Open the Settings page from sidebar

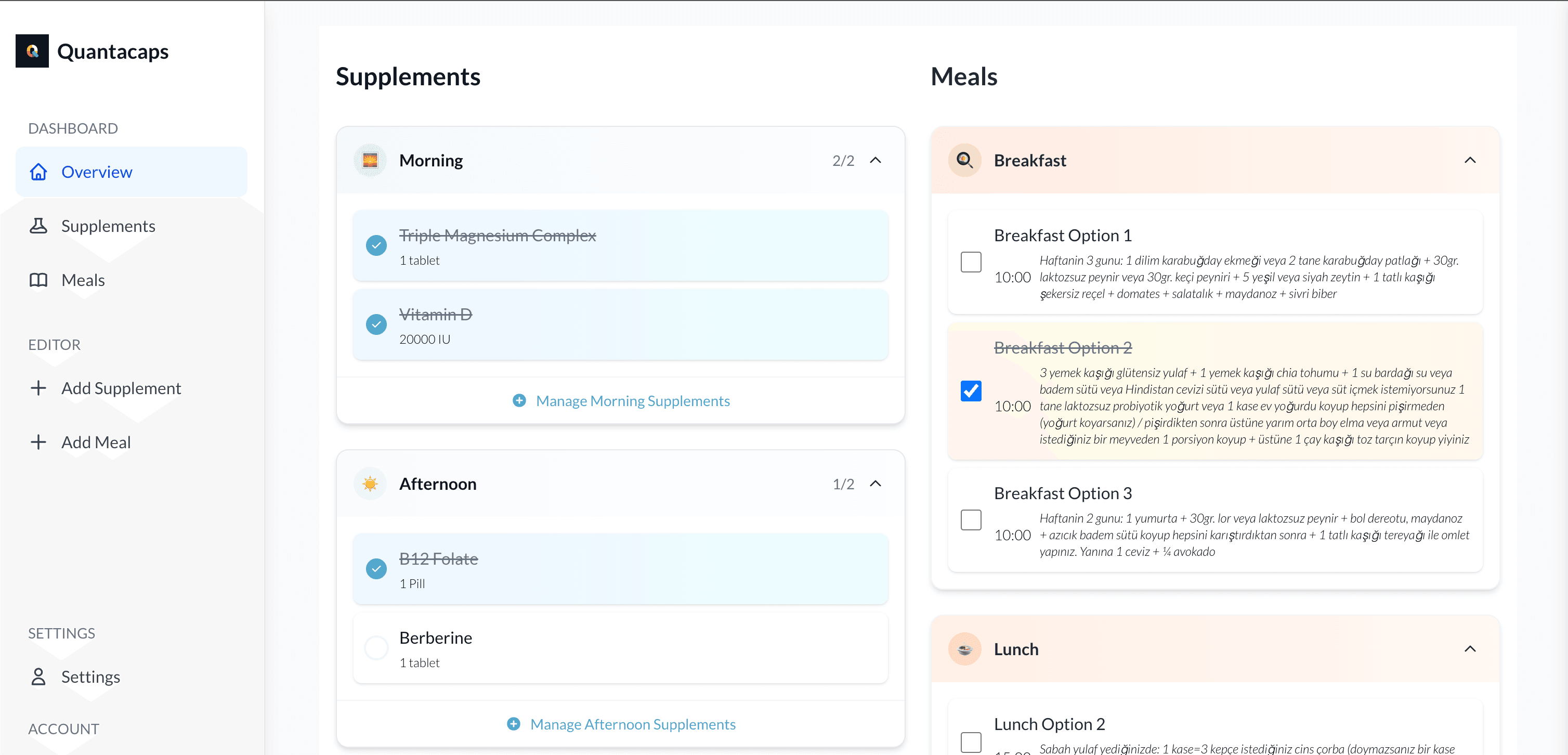(x=92, y=676)
